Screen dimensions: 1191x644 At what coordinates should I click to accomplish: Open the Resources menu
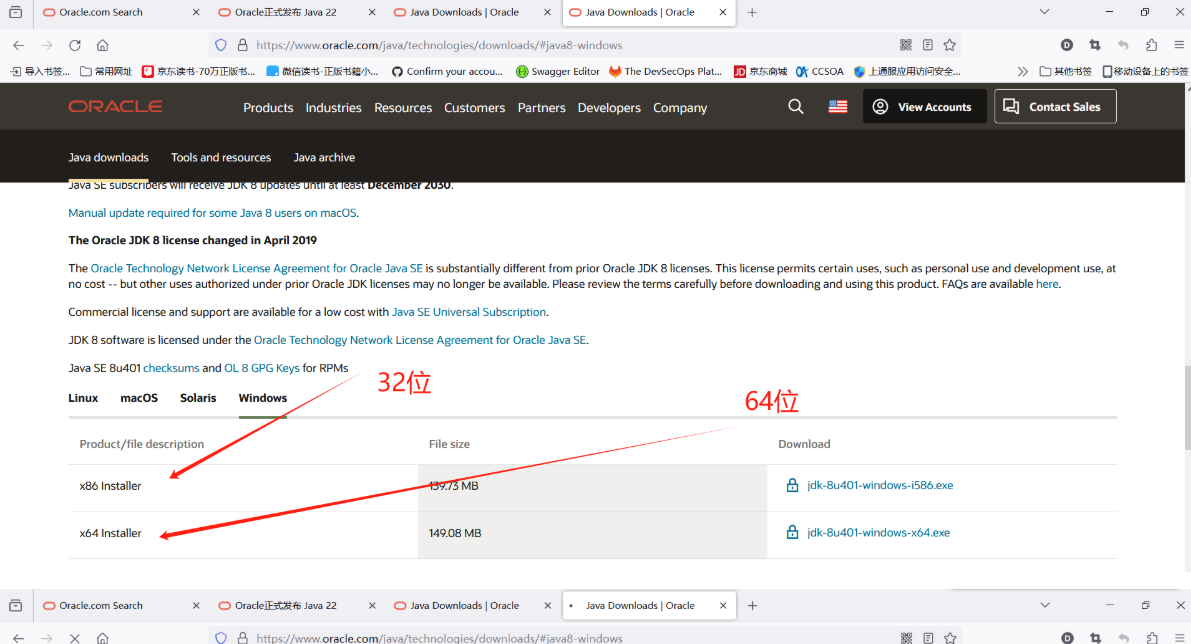coord(403,108)
